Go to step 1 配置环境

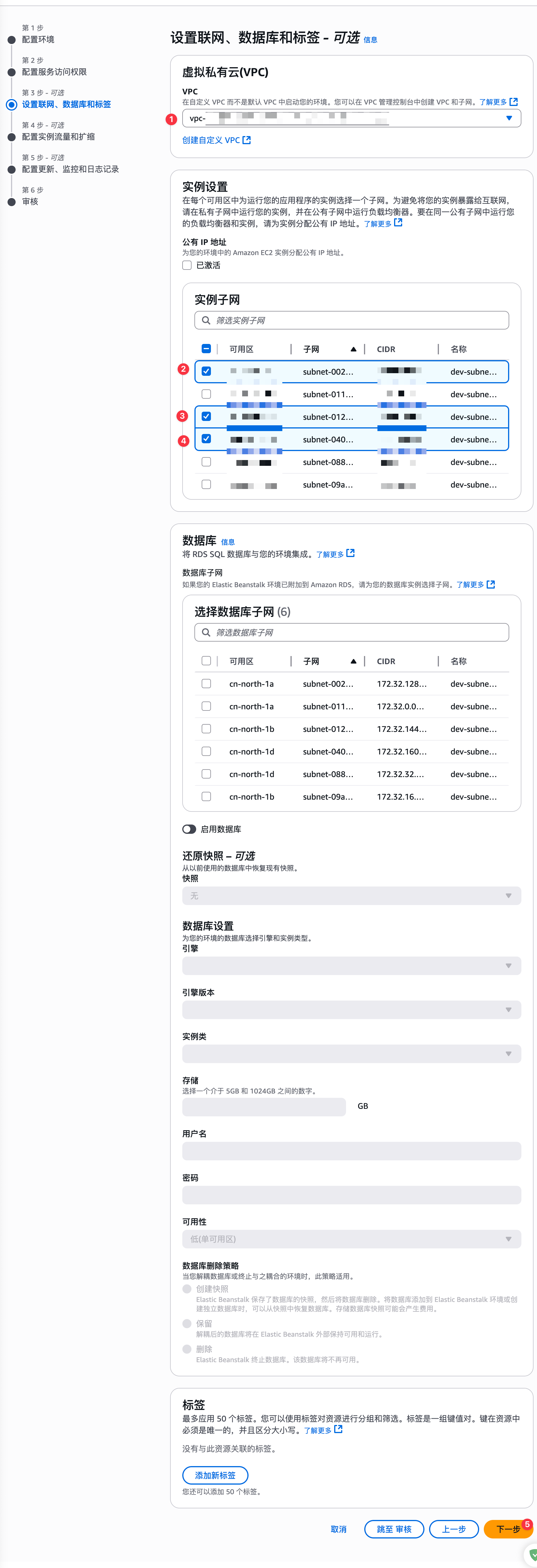click(38, 40)
